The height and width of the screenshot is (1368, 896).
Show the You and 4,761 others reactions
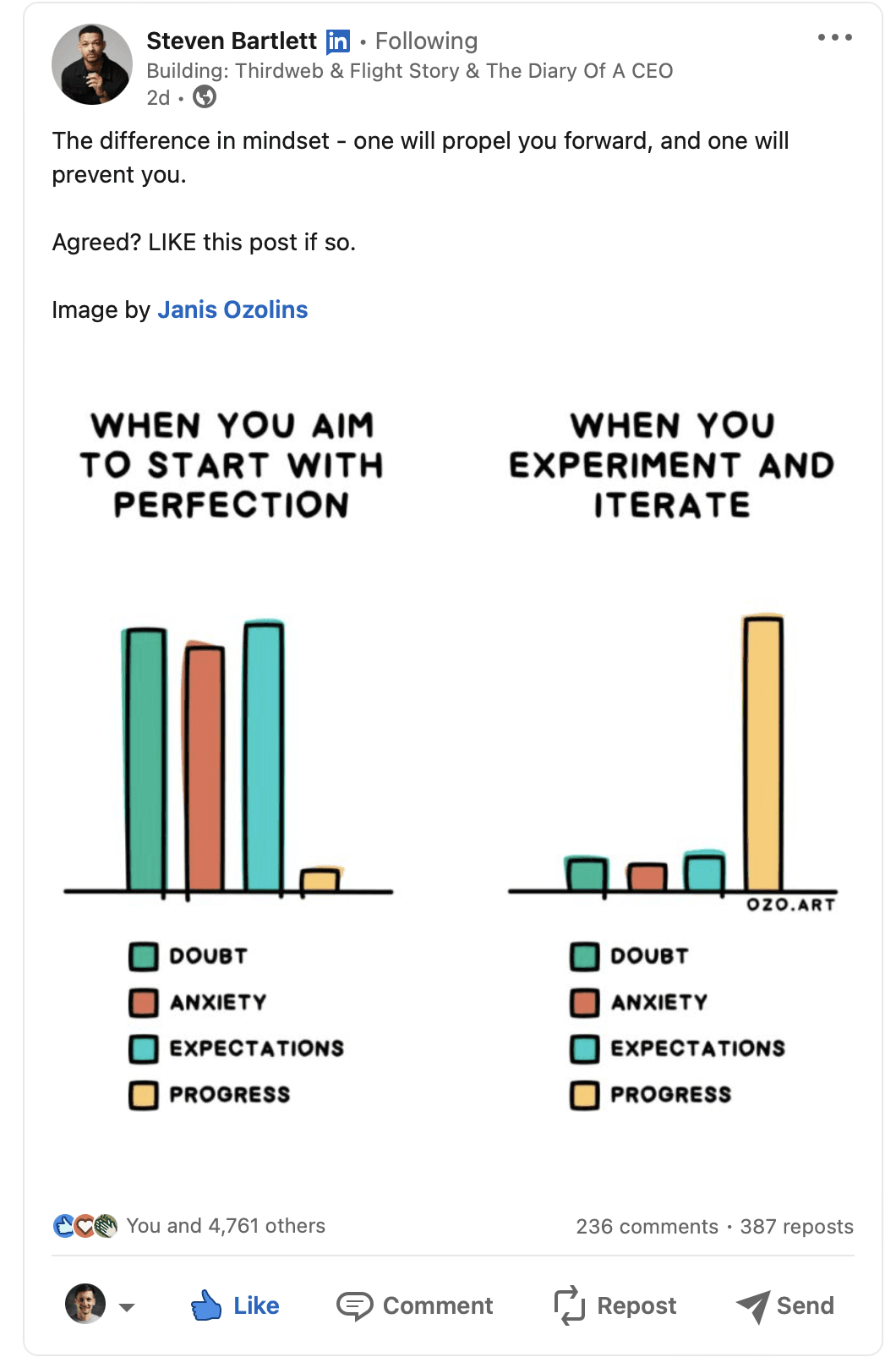(226, 1226)
